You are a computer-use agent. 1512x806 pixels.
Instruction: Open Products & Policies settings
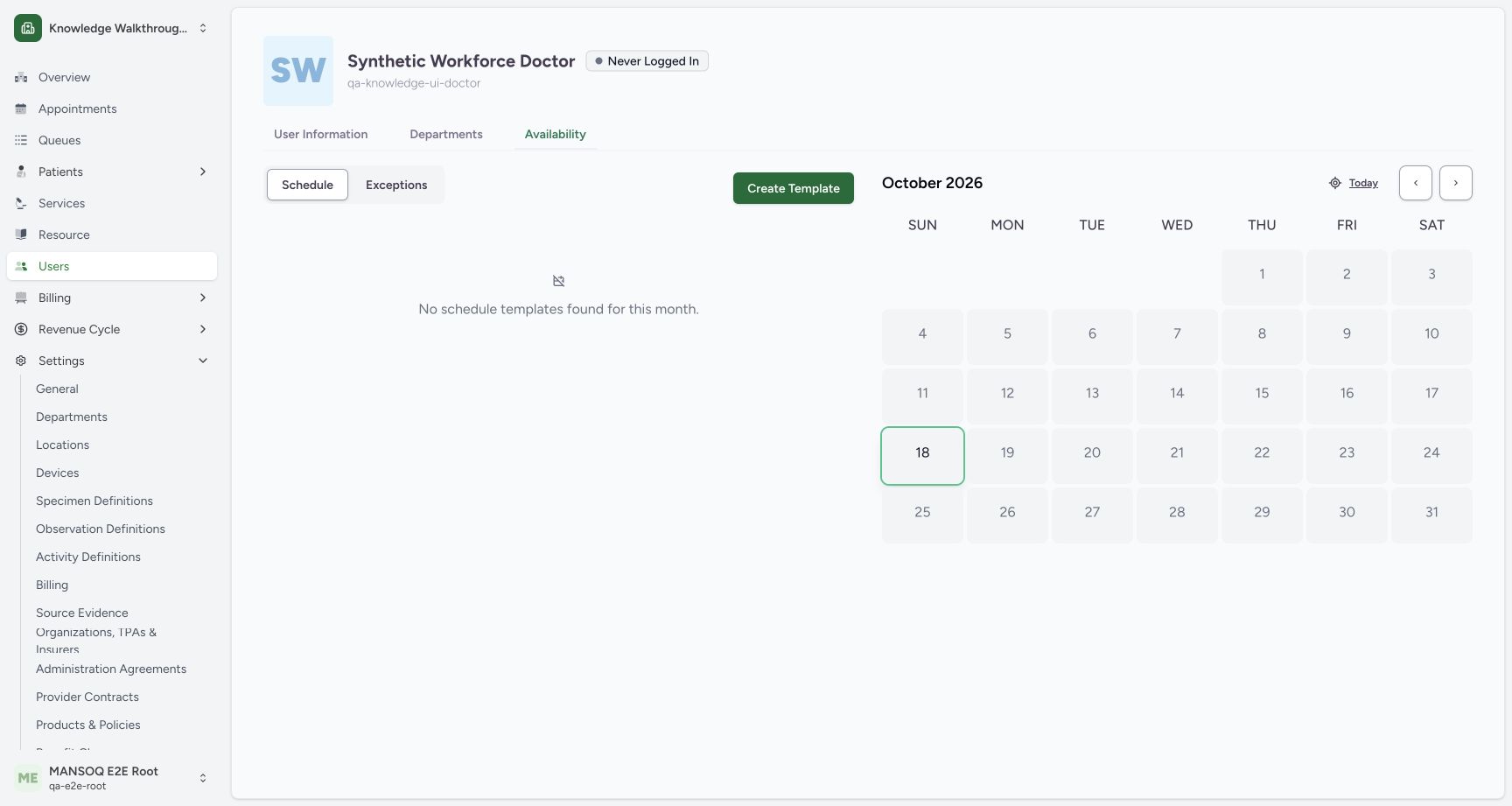point(88,725)
